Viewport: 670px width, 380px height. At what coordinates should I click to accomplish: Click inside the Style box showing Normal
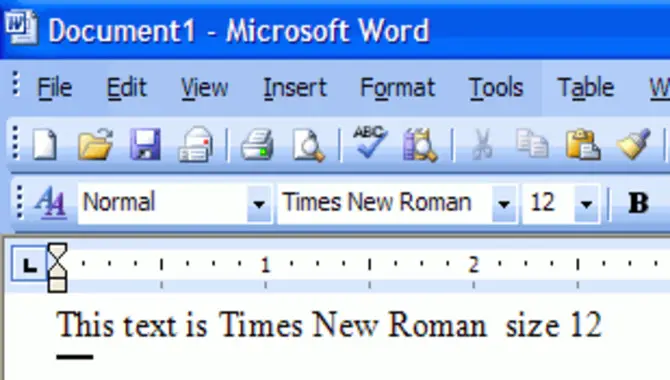(162, 203)
